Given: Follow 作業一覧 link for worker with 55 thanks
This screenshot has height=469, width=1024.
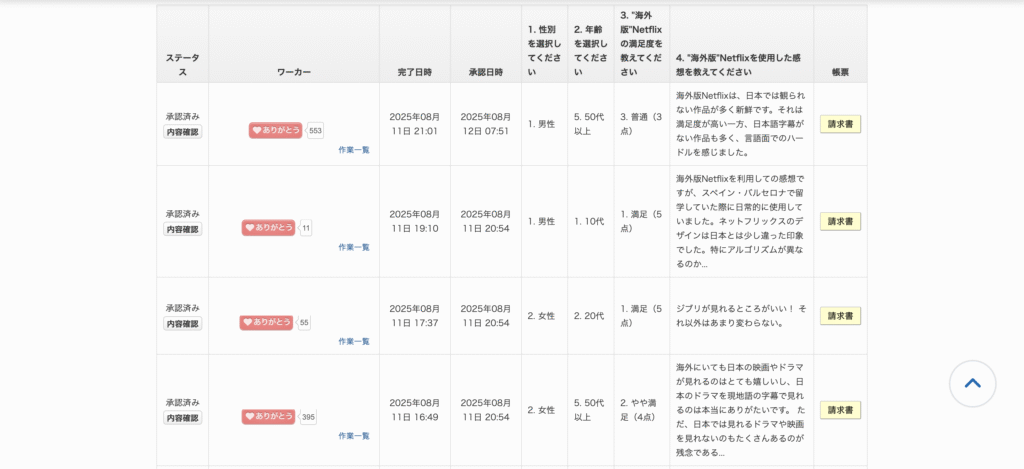Looking at the screenshot, I should [353, 341].
